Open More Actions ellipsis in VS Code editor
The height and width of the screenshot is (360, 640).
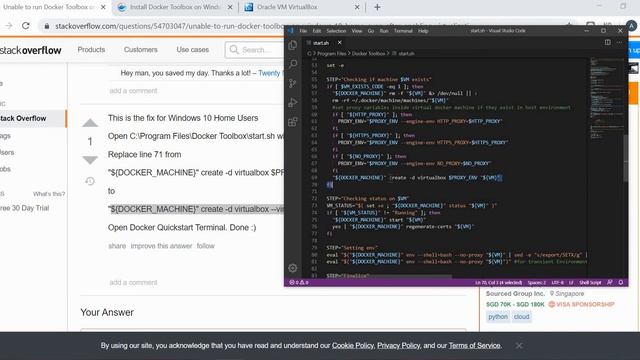point(619,42)
